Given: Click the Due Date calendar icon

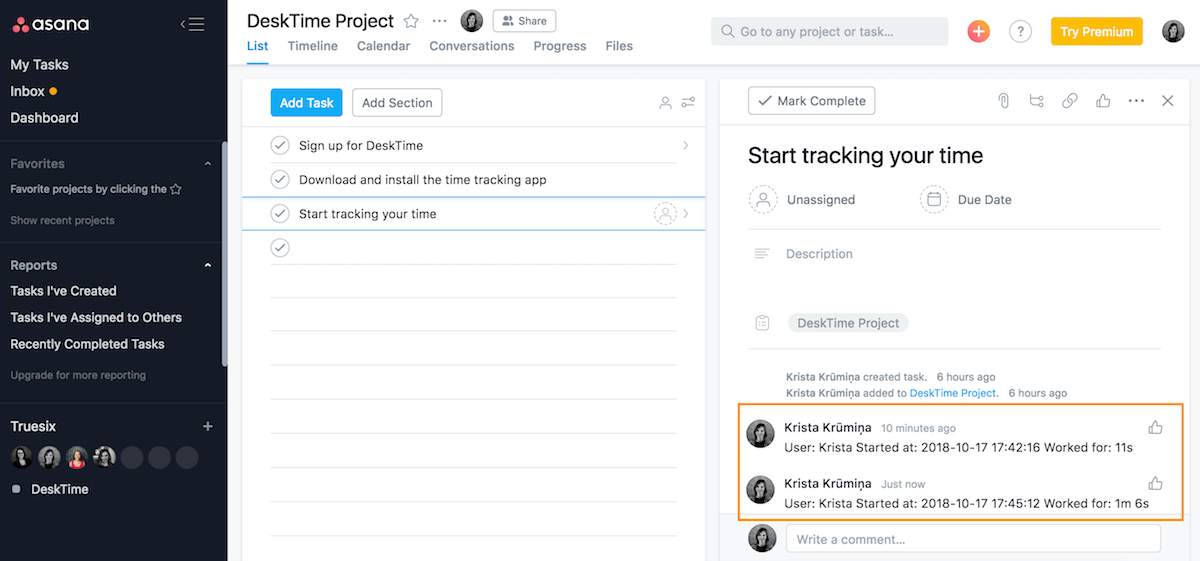Looking at the screenshot, I should click(x=934, y=199).
